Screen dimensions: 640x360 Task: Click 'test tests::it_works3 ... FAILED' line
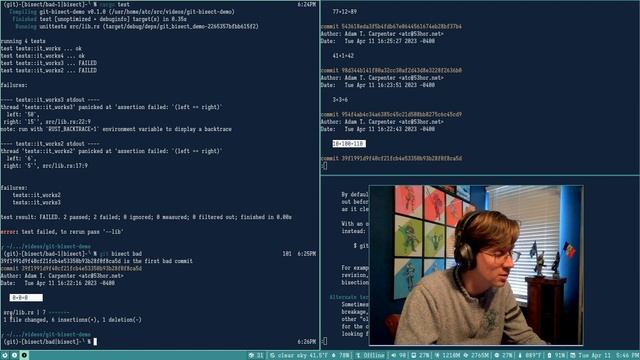point(49,63)
